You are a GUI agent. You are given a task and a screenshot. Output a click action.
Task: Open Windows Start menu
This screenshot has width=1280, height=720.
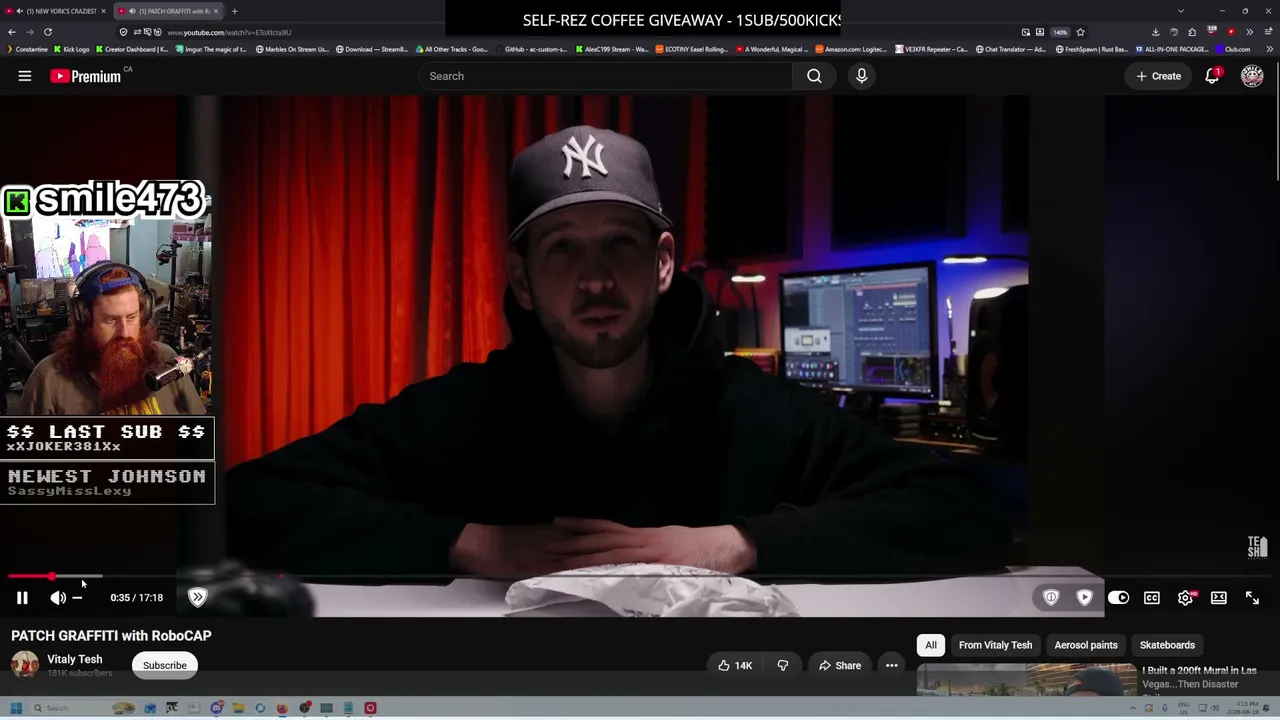coord(16,708)
